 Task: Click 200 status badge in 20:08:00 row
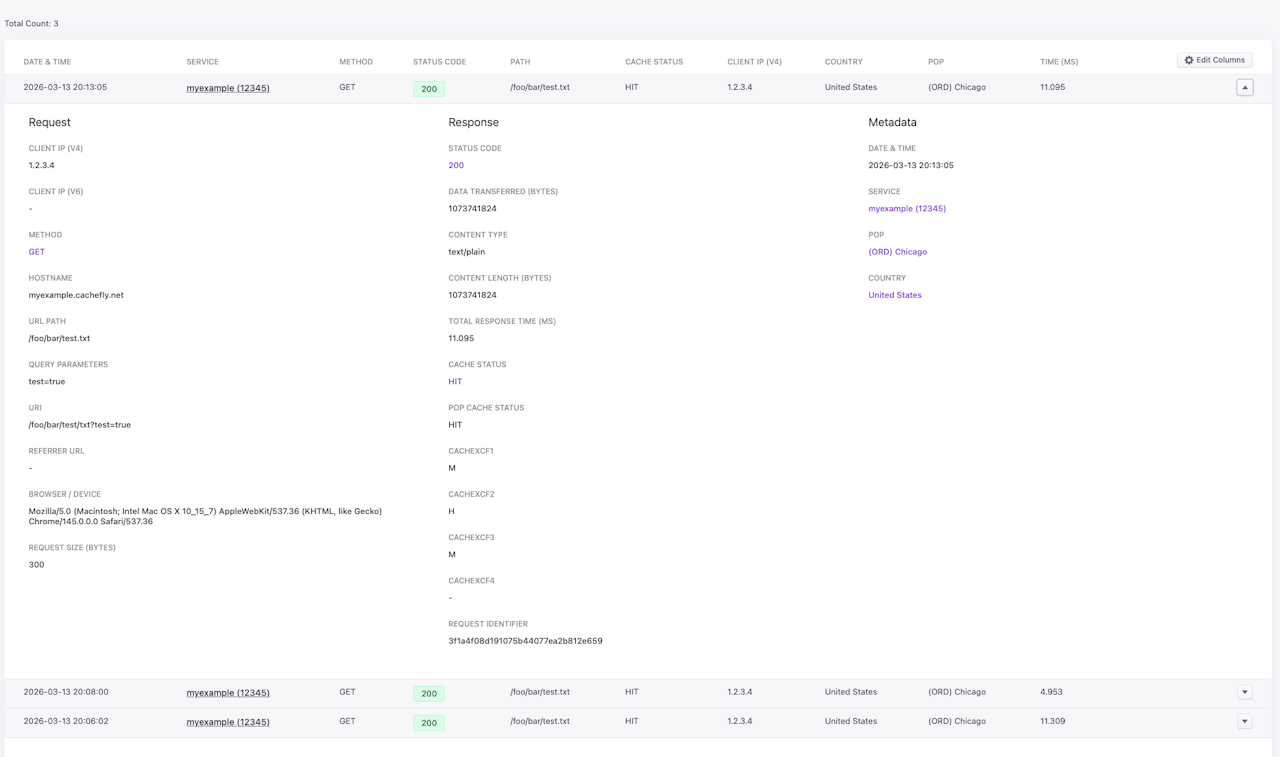tap(429, 693)
